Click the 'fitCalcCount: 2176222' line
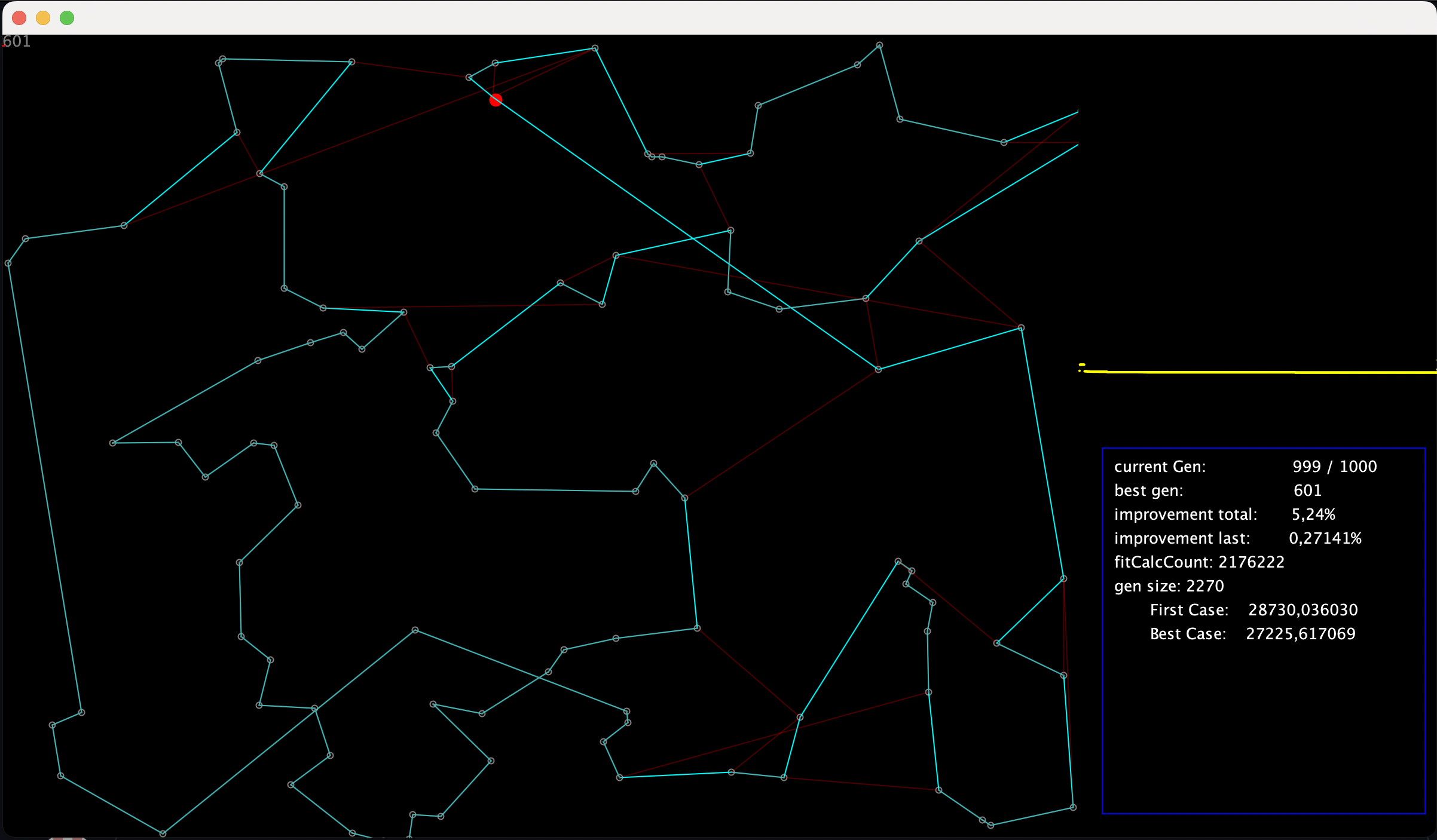 tap(1199, 562)
